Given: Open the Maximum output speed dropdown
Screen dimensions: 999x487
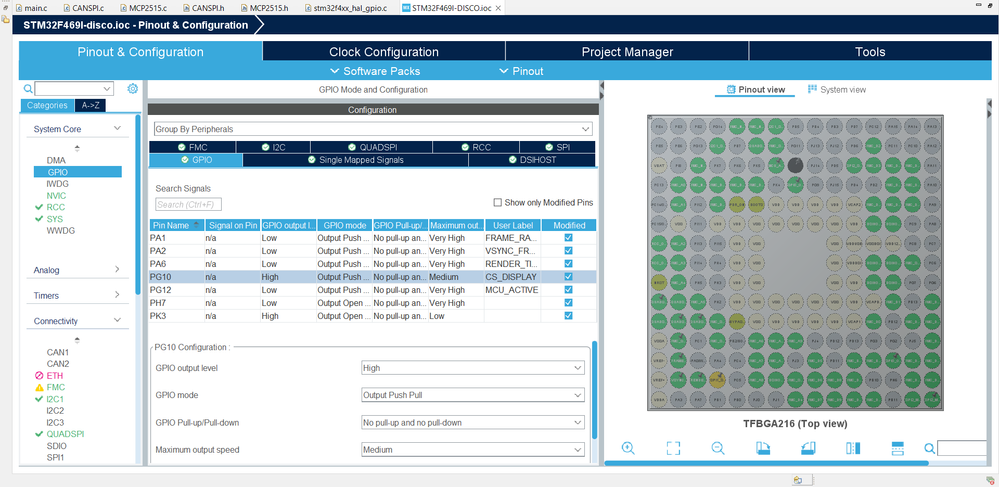Looking at the screenshot, I should [473, 449].
